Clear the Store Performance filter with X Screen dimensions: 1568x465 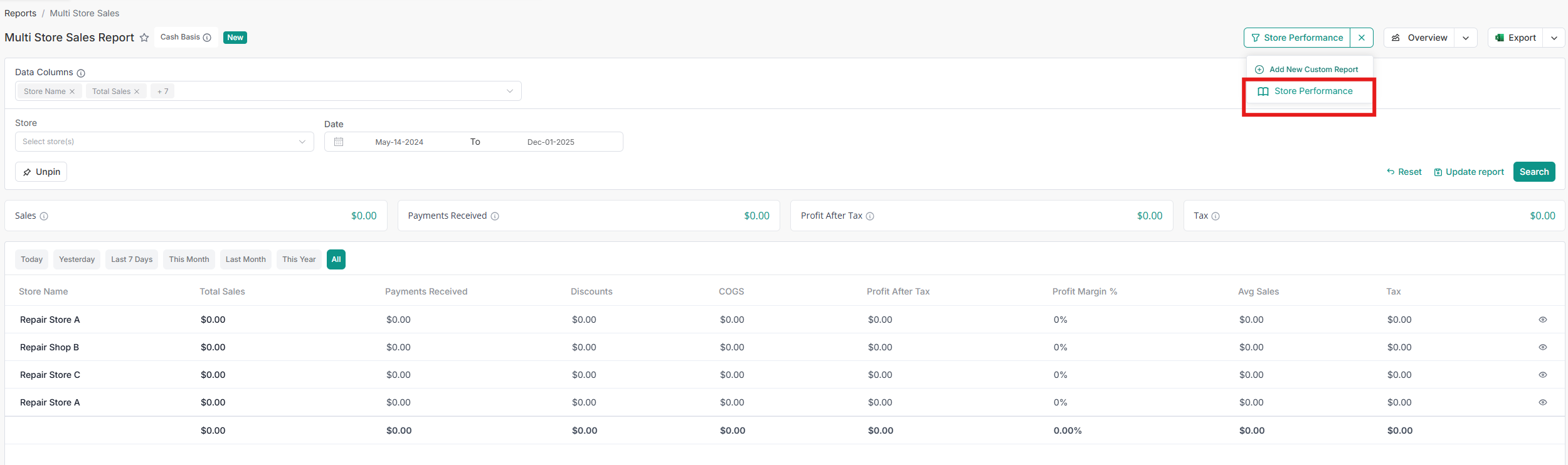coord(1362,38)
